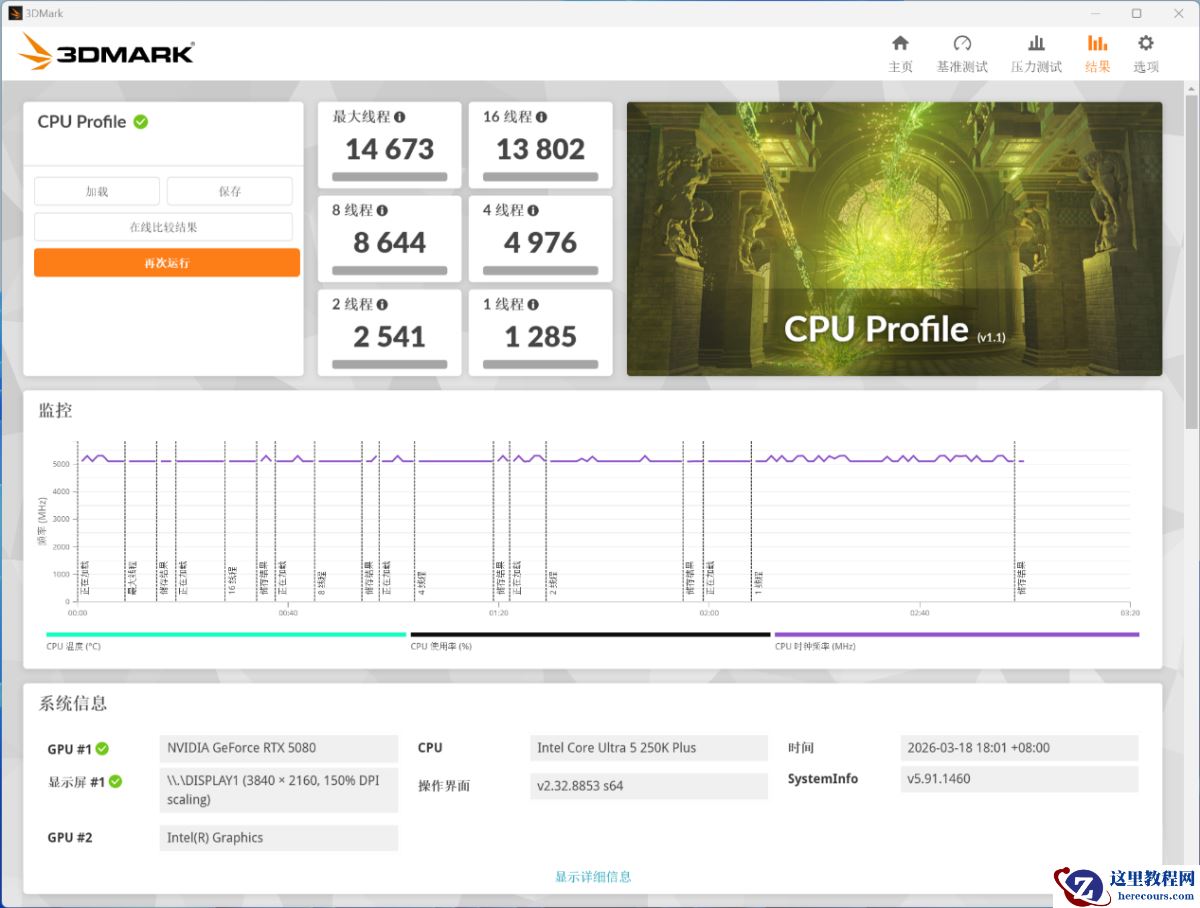
Task: Click the 1 285 single-thread score
Action: click(541, 337)
